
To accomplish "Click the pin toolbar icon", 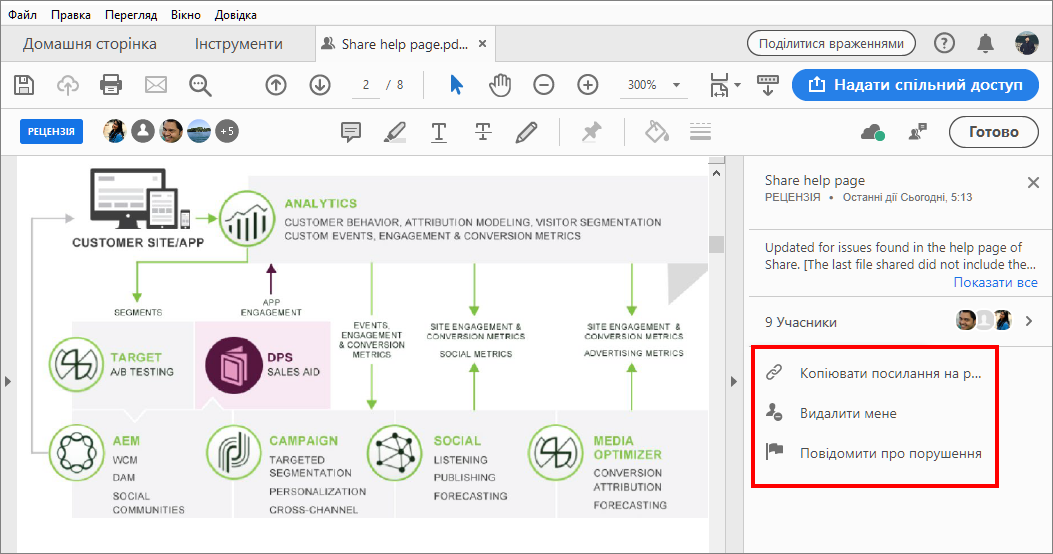I will coord(591,132).
